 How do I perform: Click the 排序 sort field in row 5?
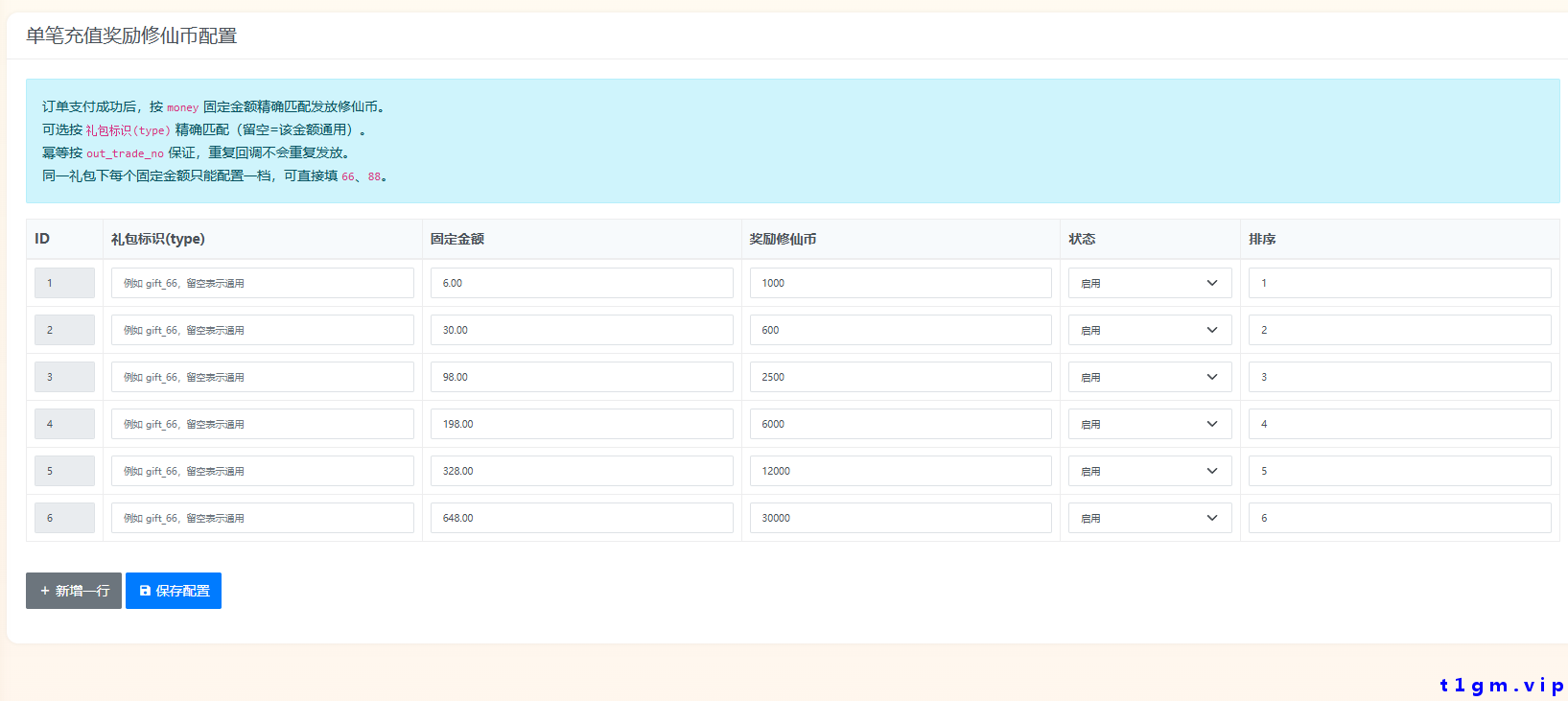click(x=1400, y=471)
